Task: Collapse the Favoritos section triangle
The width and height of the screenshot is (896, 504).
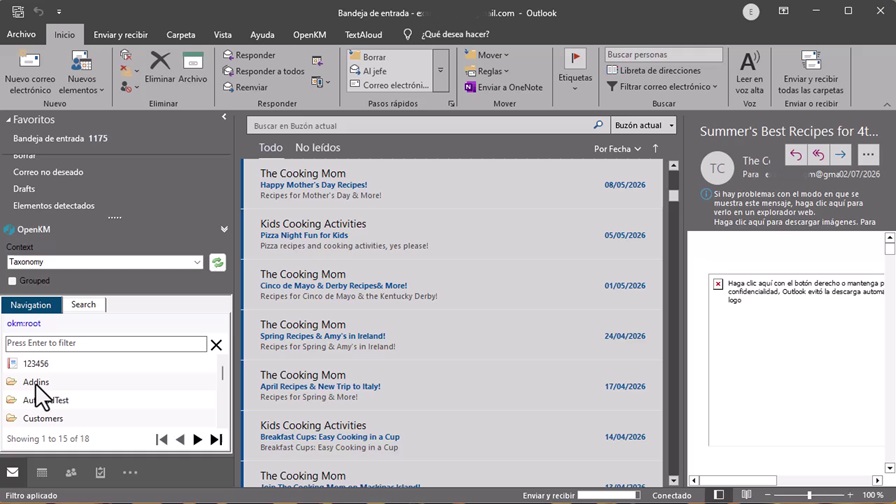Action: [x=8, y=120]
